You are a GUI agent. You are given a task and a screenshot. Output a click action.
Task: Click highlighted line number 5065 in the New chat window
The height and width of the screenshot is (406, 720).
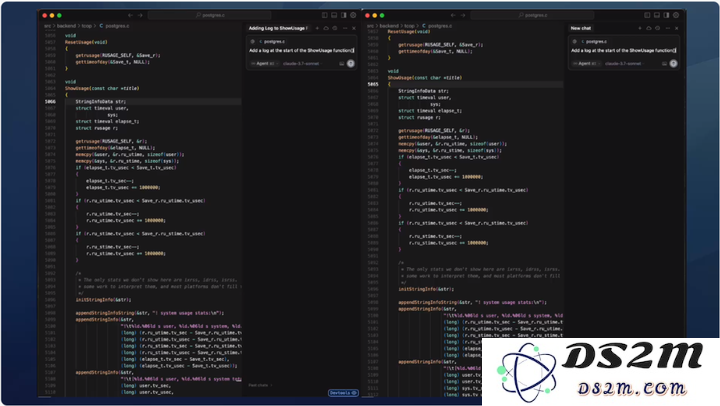pyautogui.click(x=373, y=85)
